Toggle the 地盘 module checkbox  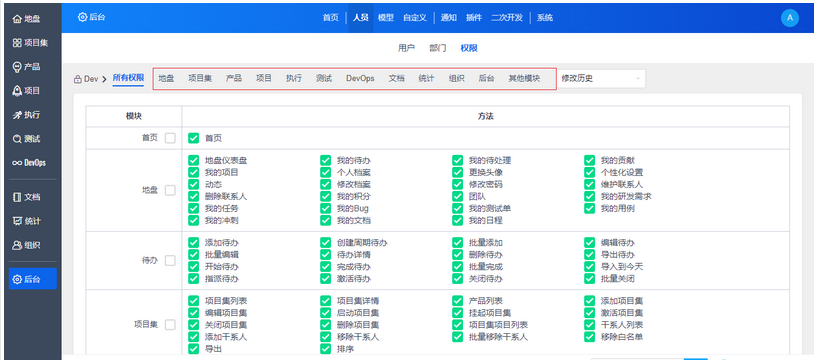tap(170, 190)
